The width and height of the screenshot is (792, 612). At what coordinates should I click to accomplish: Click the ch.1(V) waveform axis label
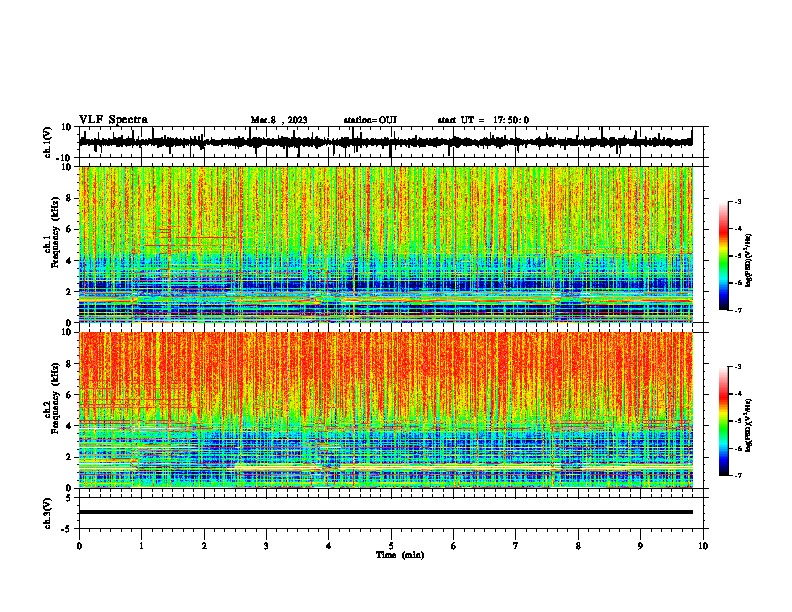[48, 142]
